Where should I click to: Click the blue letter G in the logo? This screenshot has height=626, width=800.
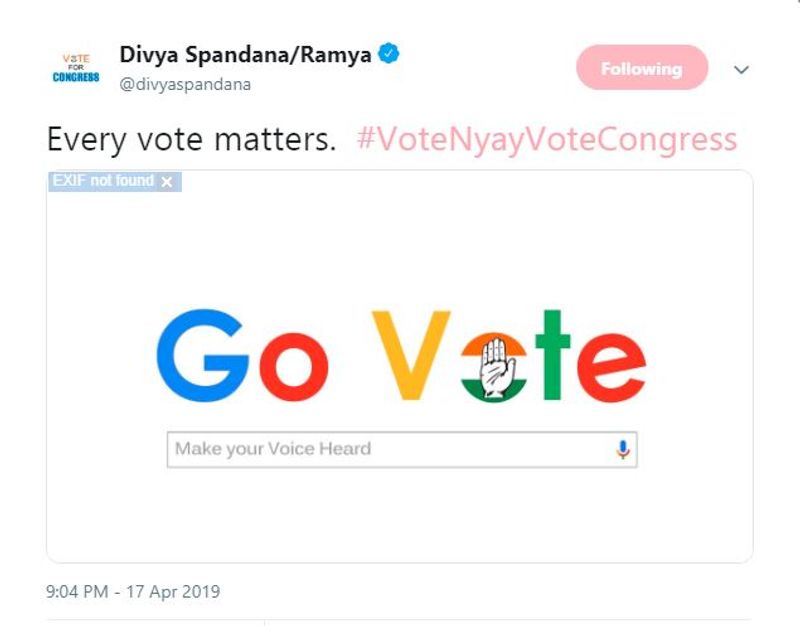point(202,355)
